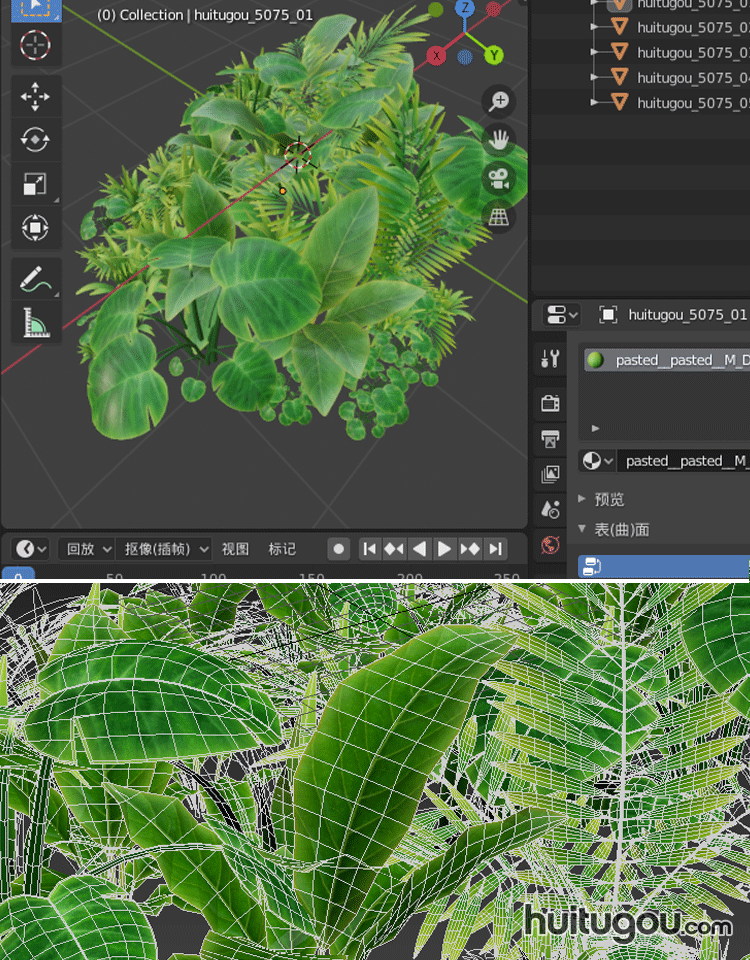Open the World properties tab icon

(550, 545)
